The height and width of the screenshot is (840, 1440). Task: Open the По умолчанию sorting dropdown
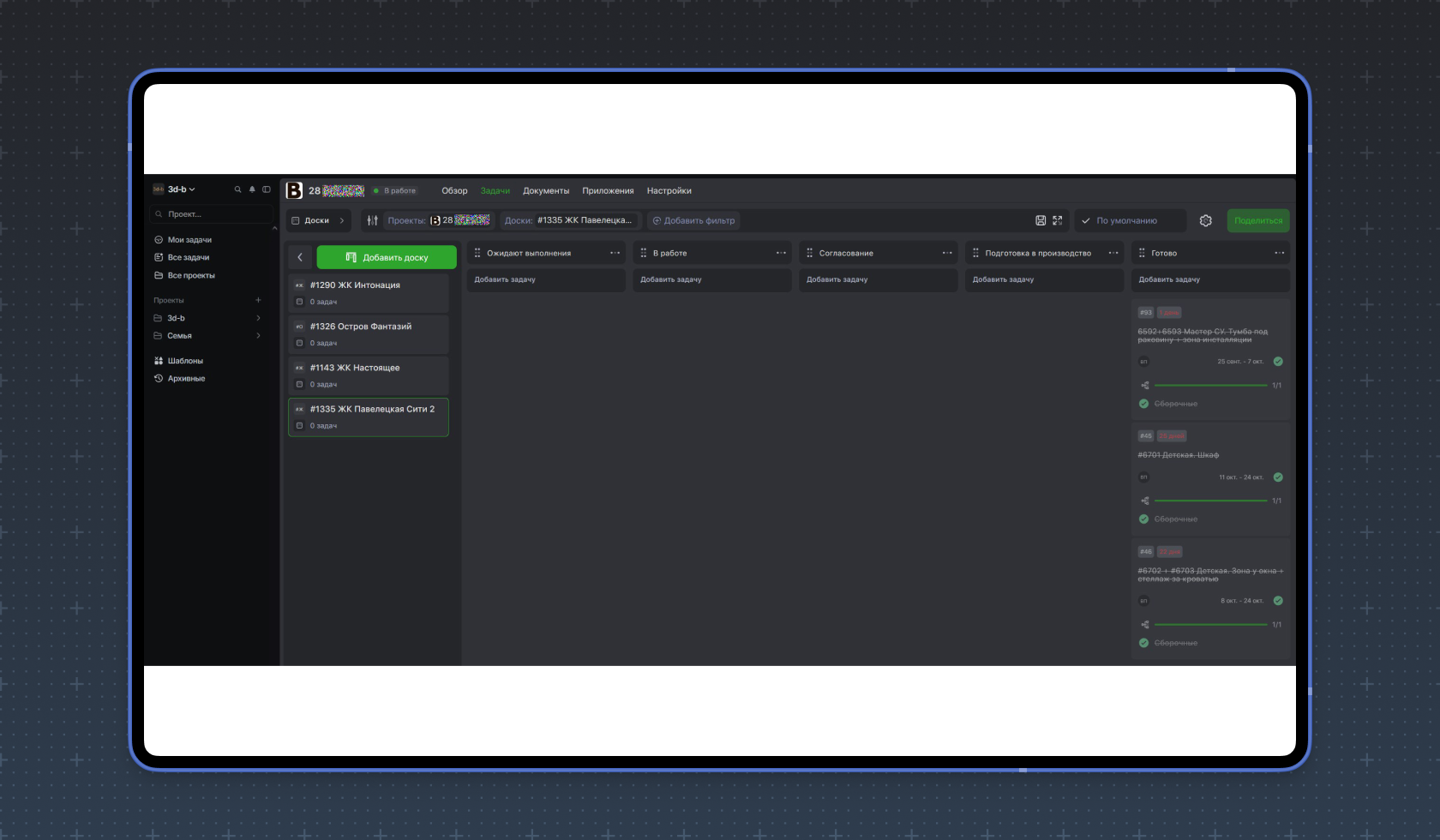[1129, 220]
